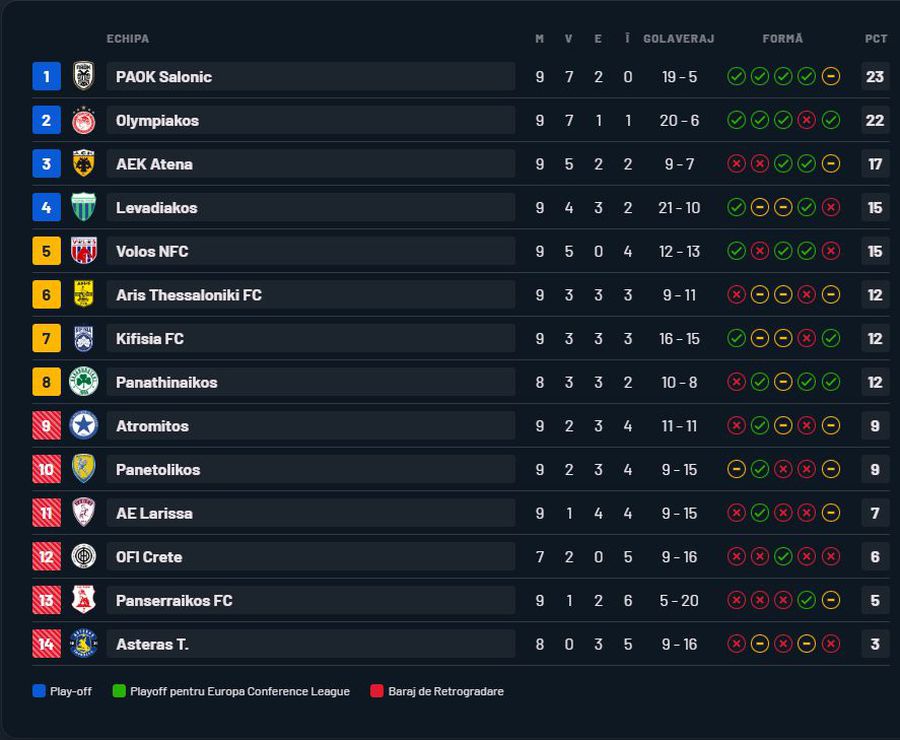The width and height of the screenshot is (900, 740).
Task: Open the Panserraikos FC team link
Action: 174,601
